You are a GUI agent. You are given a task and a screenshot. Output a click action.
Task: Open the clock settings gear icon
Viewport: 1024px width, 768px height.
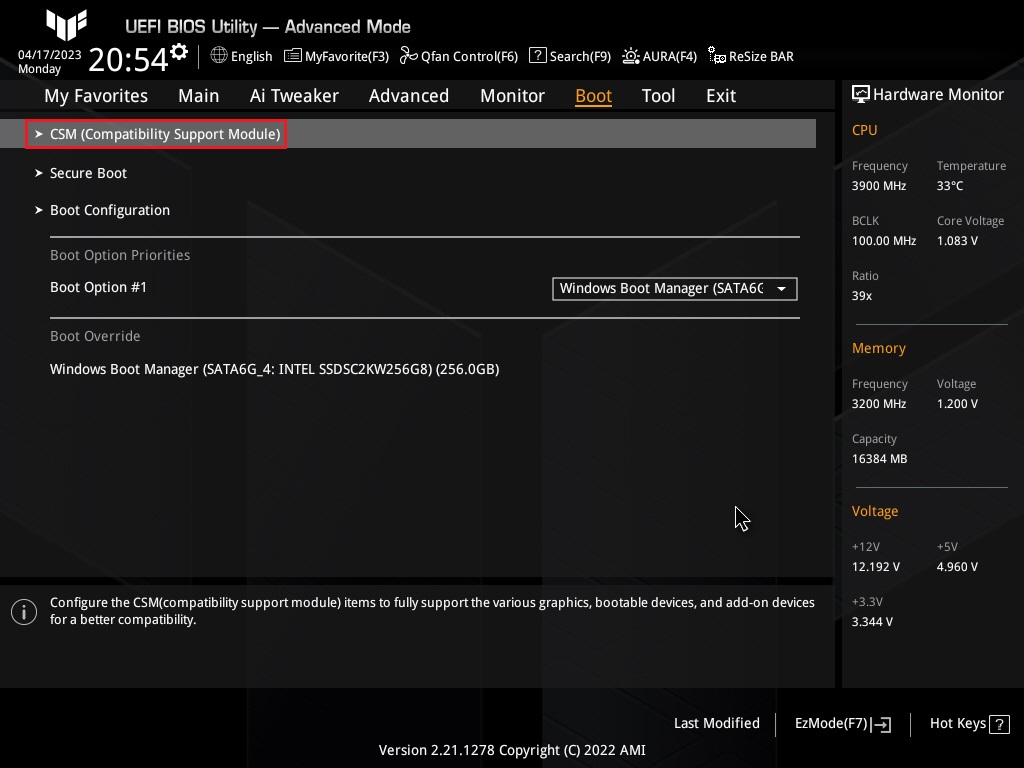tap(179, 52)
